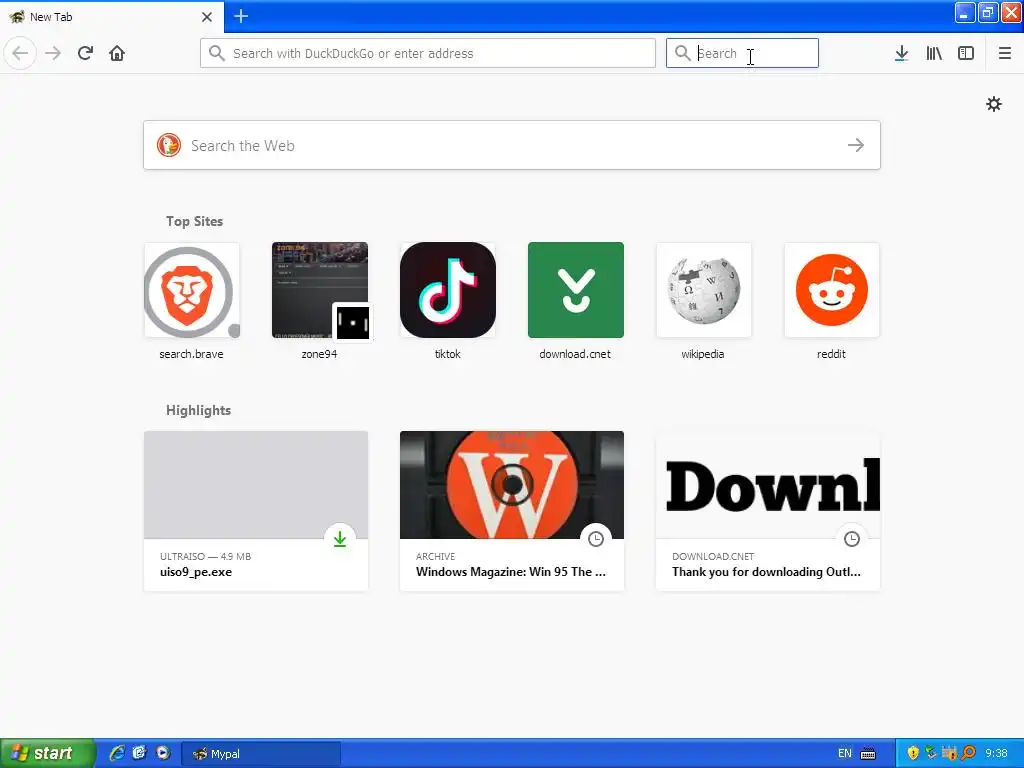The width and height of the screenshot is (1024, 768).
Task: Open the library bookshelf icon
Action: 934,53
